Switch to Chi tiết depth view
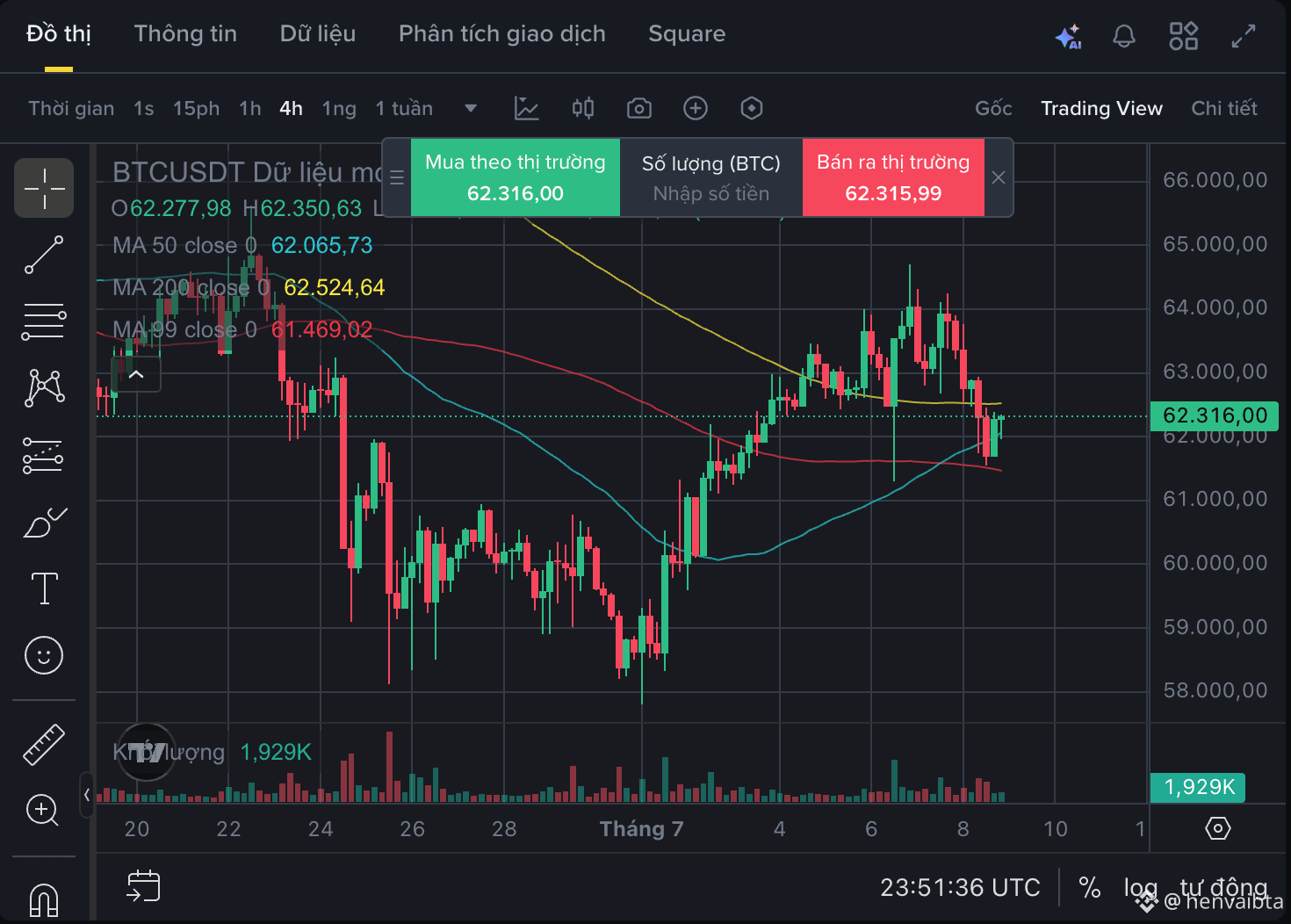 point(1224,108)
